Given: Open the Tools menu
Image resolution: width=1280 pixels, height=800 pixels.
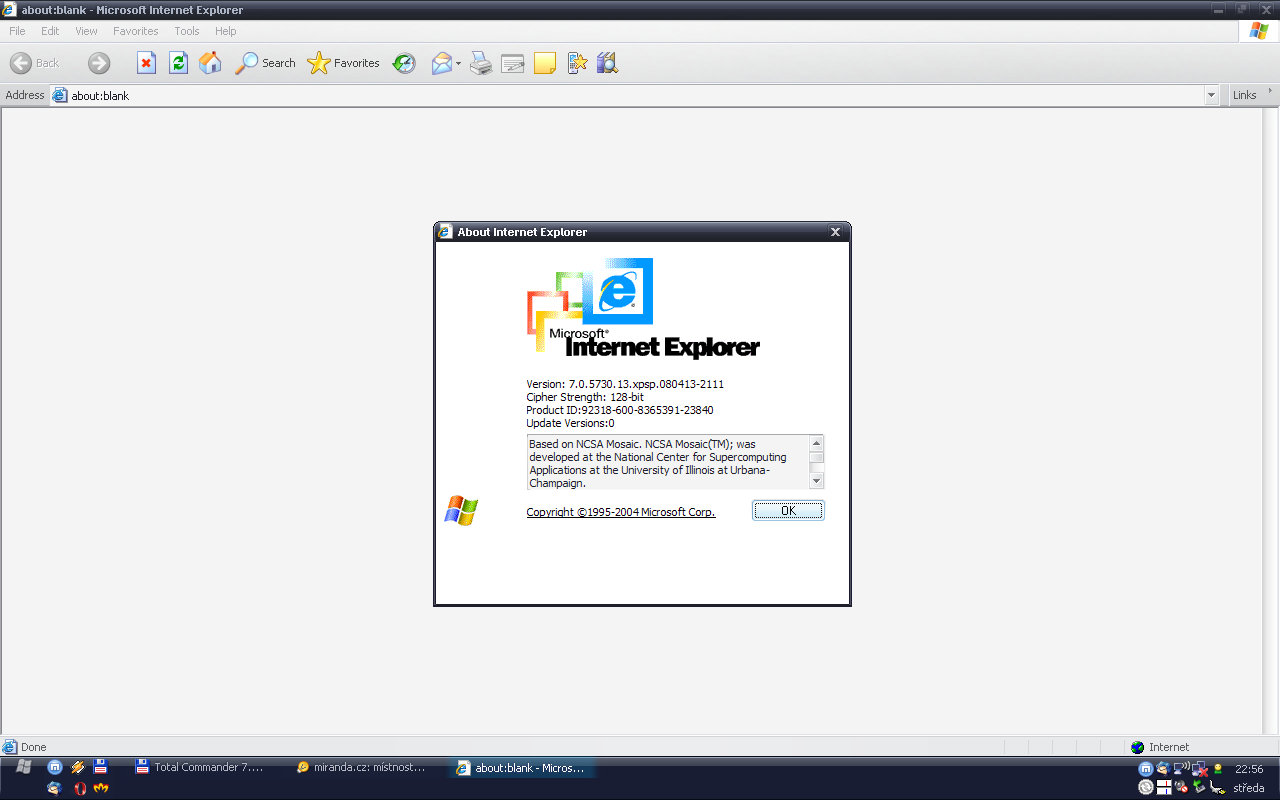Looking at the screenshot, I should (x=187, y=31).
